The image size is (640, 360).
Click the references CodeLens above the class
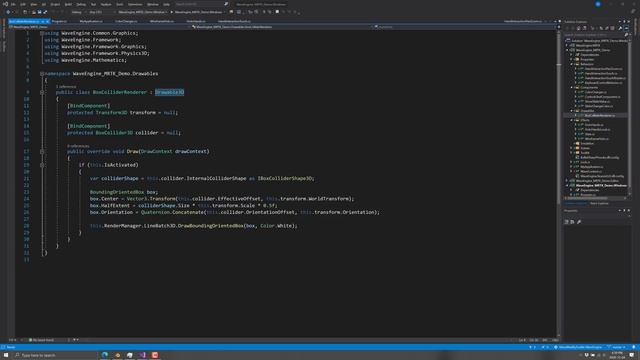coord(66,87)
